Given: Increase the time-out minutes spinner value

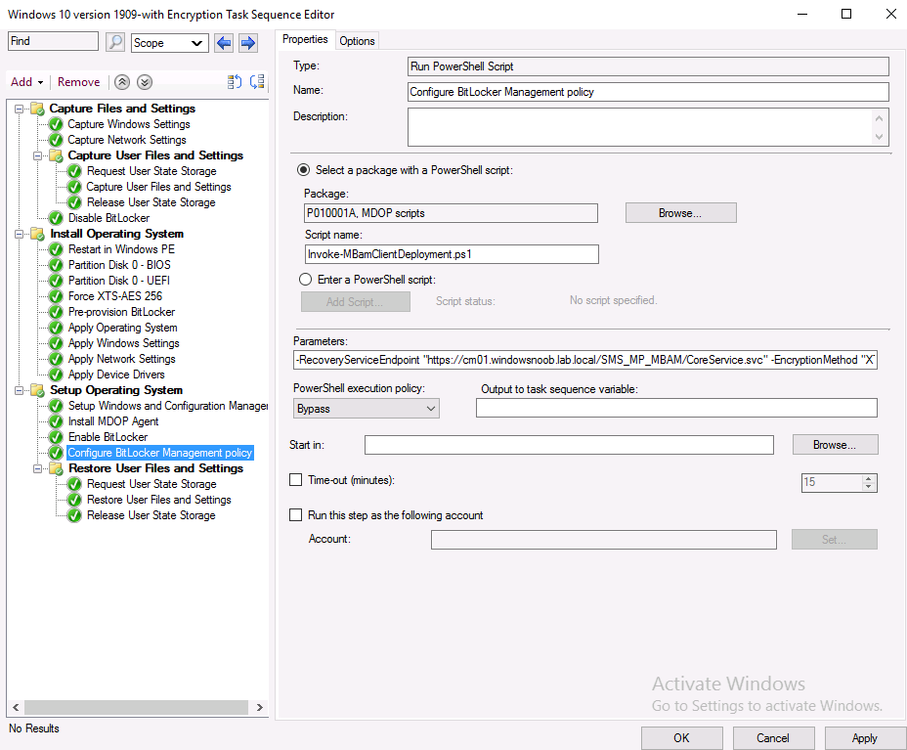Looking at the screenshot, I should (868, 478).
